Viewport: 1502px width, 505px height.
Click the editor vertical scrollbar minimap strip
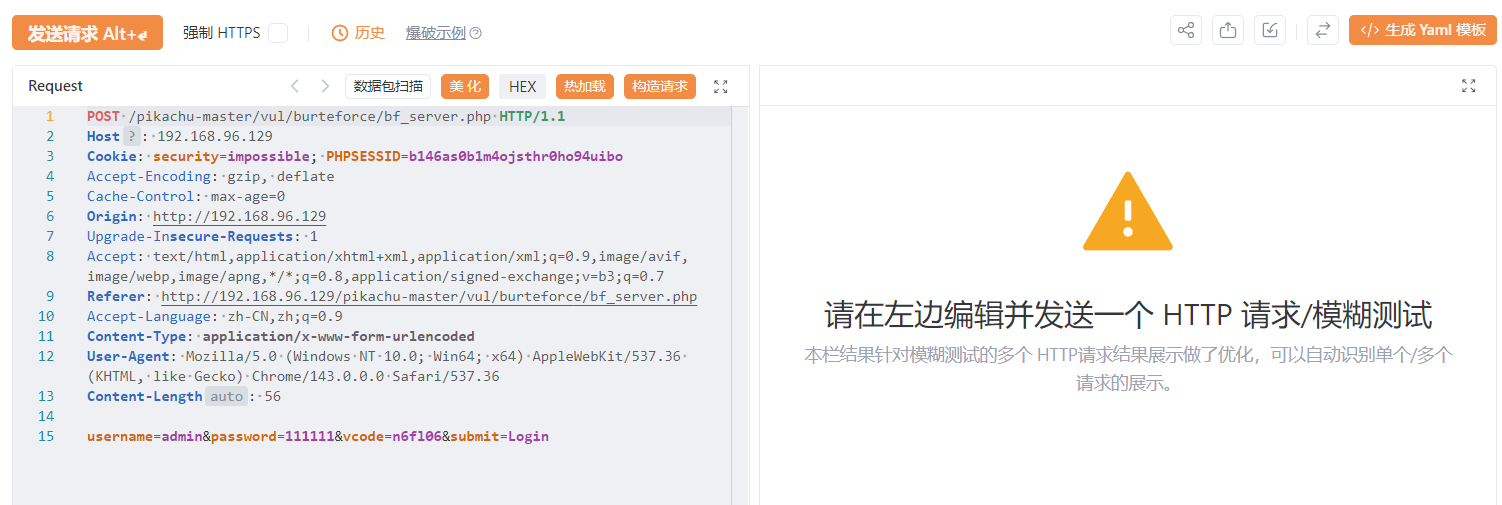tap(740, 305)
